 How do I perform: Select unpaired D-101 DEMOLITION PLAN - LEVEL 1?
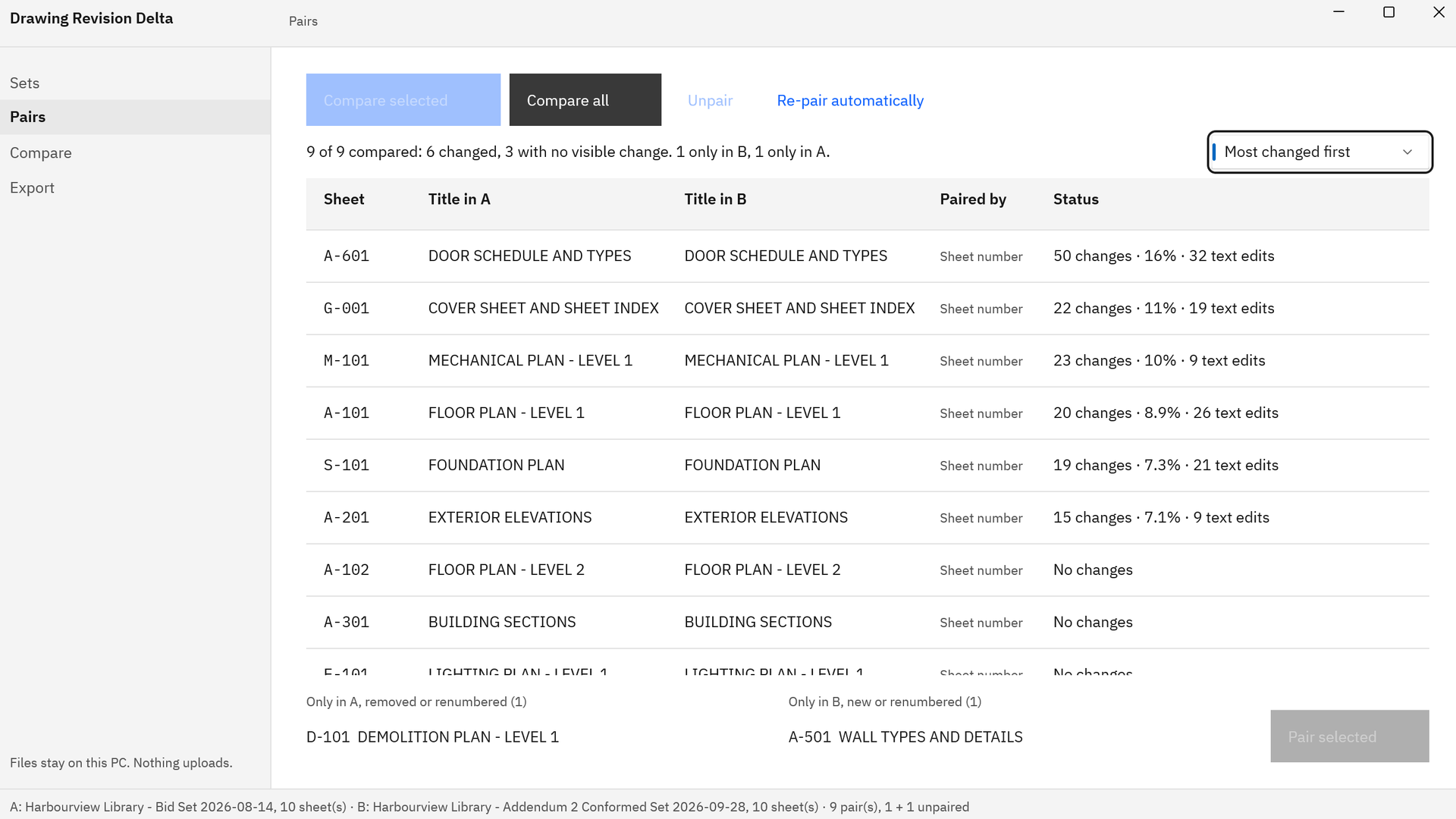coord(432,737)
